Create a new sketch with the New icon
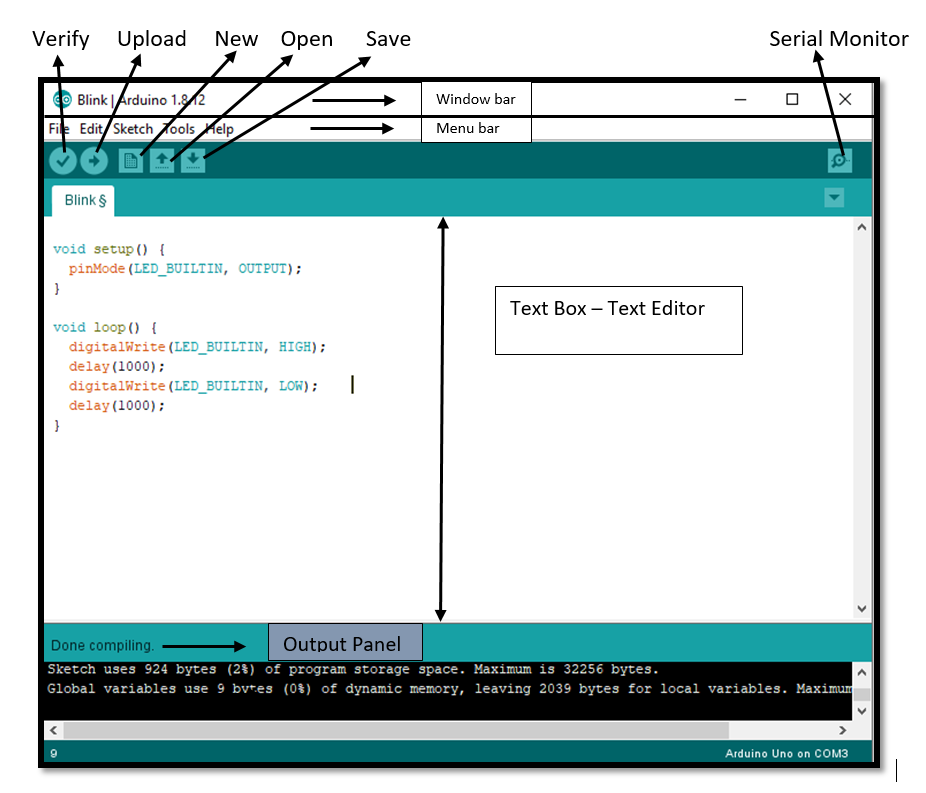The image size is (926, 793). tap(131, 161)
